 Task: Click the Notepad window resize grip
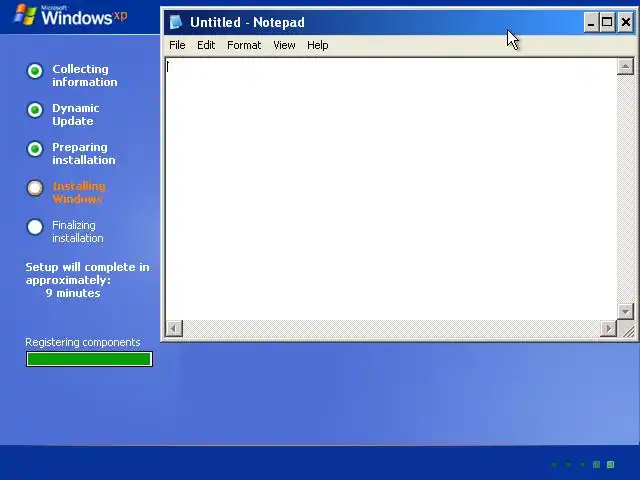628,329
